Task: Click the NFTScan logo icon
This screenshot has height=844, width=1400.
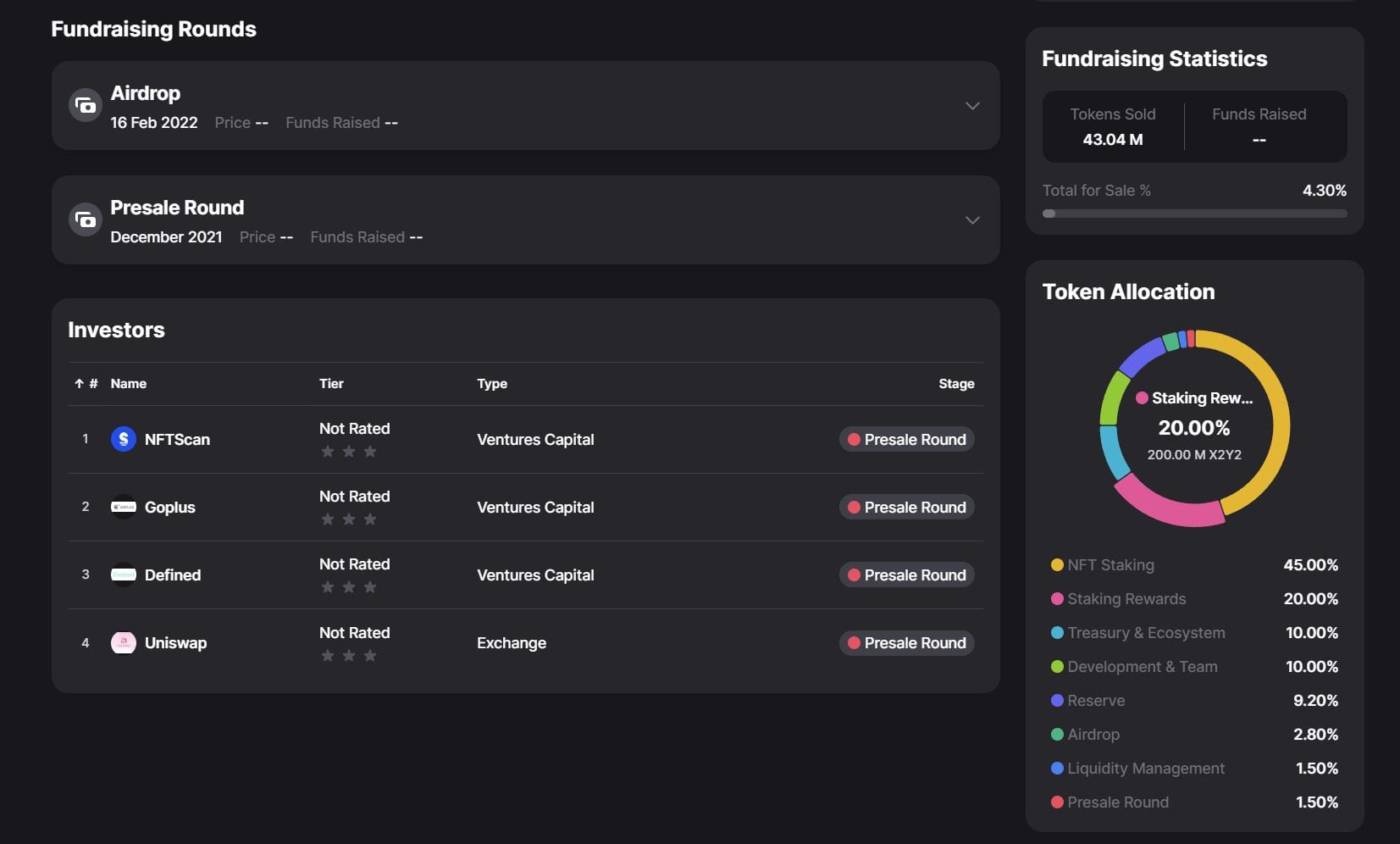Action: pos(124,439)
